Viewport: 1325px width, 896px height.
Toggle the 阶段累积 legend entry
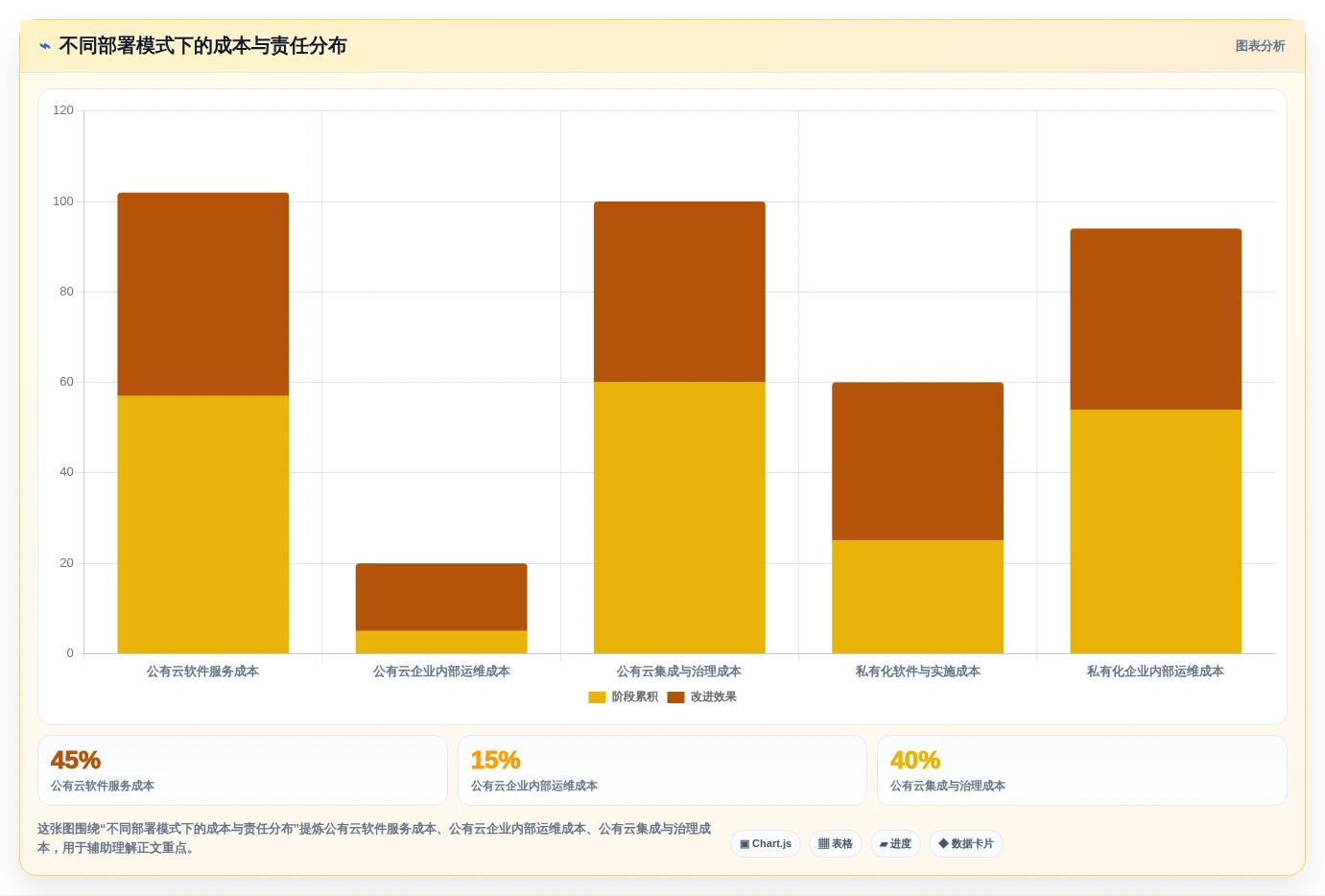pyautogui.click(x=623, y=696)
